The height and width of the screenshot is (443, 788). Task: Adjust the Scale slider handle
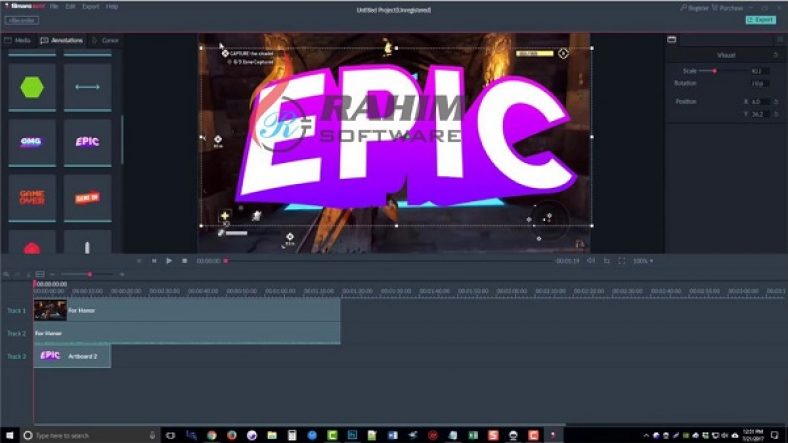click(x=714, y=71)
